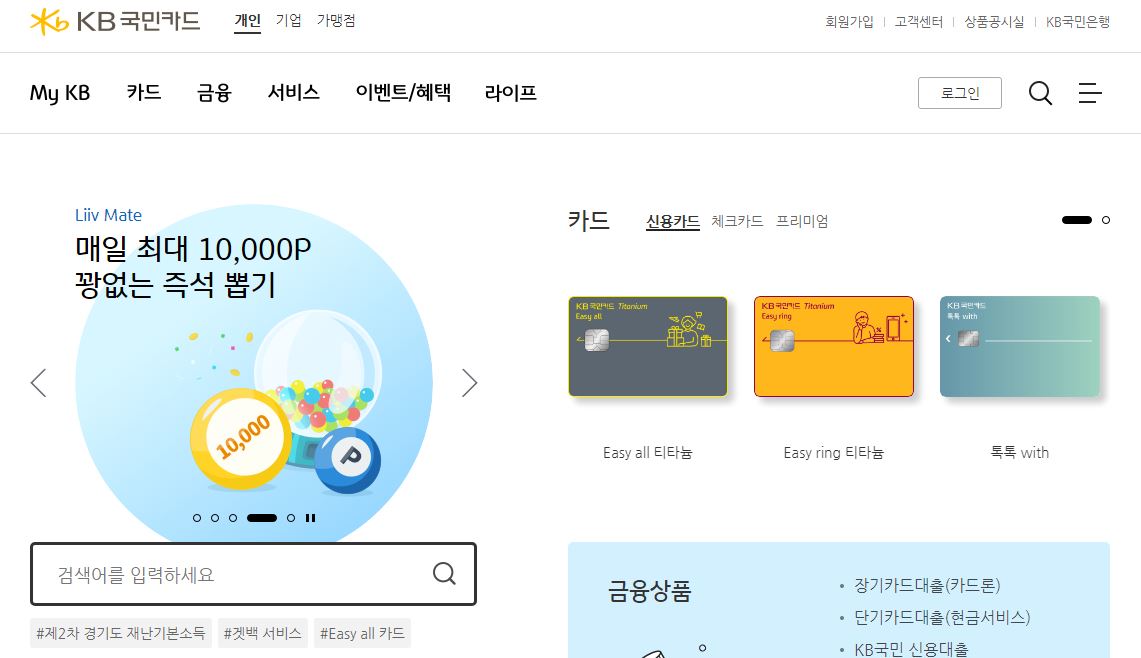Viewport: 1141px width, 658px height.
Task: Open the Easy all 티타늄 card image
Action: pyautogui.click(x=648, y=346)
